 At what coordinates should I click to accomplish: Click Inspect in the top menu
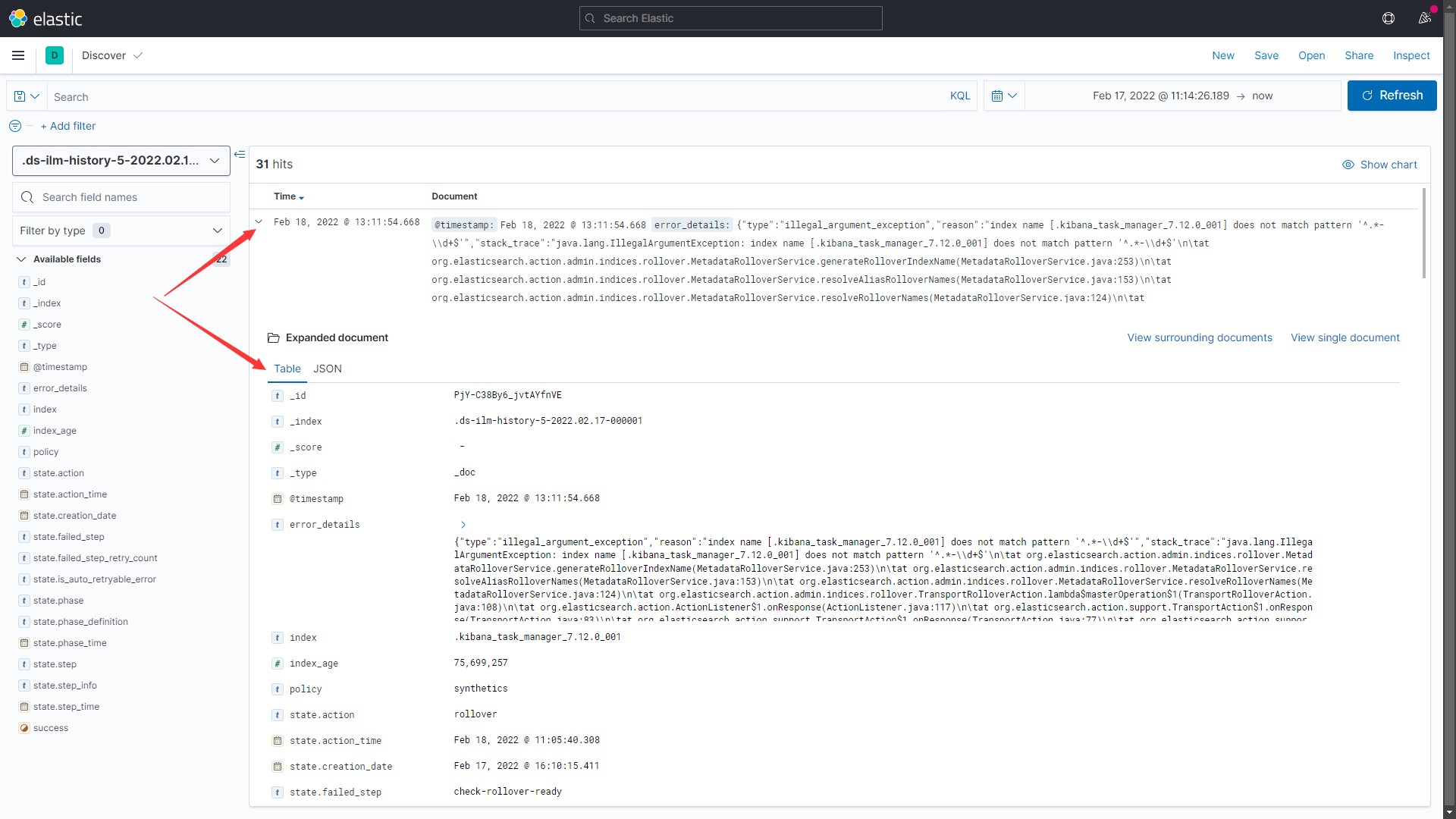(1411, 55)
